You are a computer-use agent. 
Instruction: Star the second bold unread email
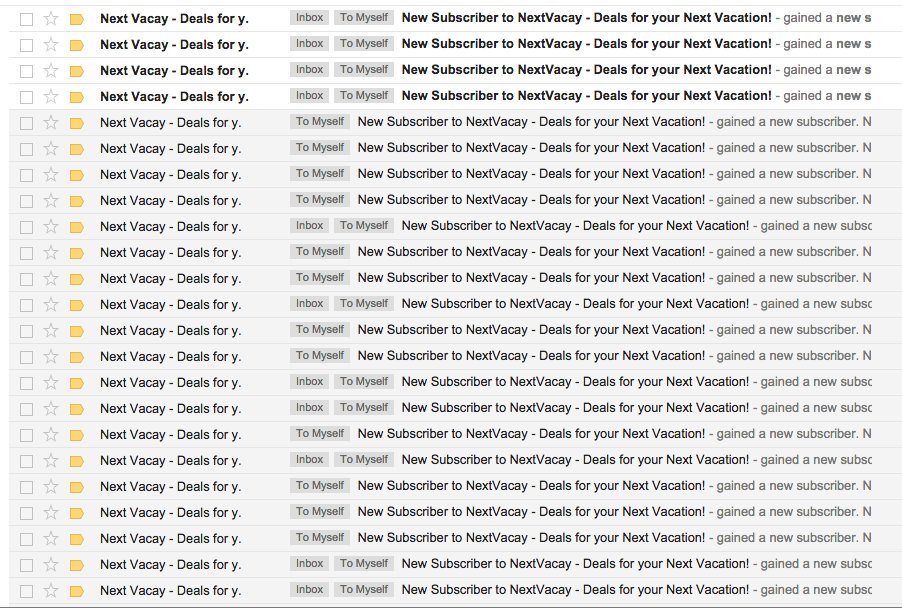pos(51,45)
